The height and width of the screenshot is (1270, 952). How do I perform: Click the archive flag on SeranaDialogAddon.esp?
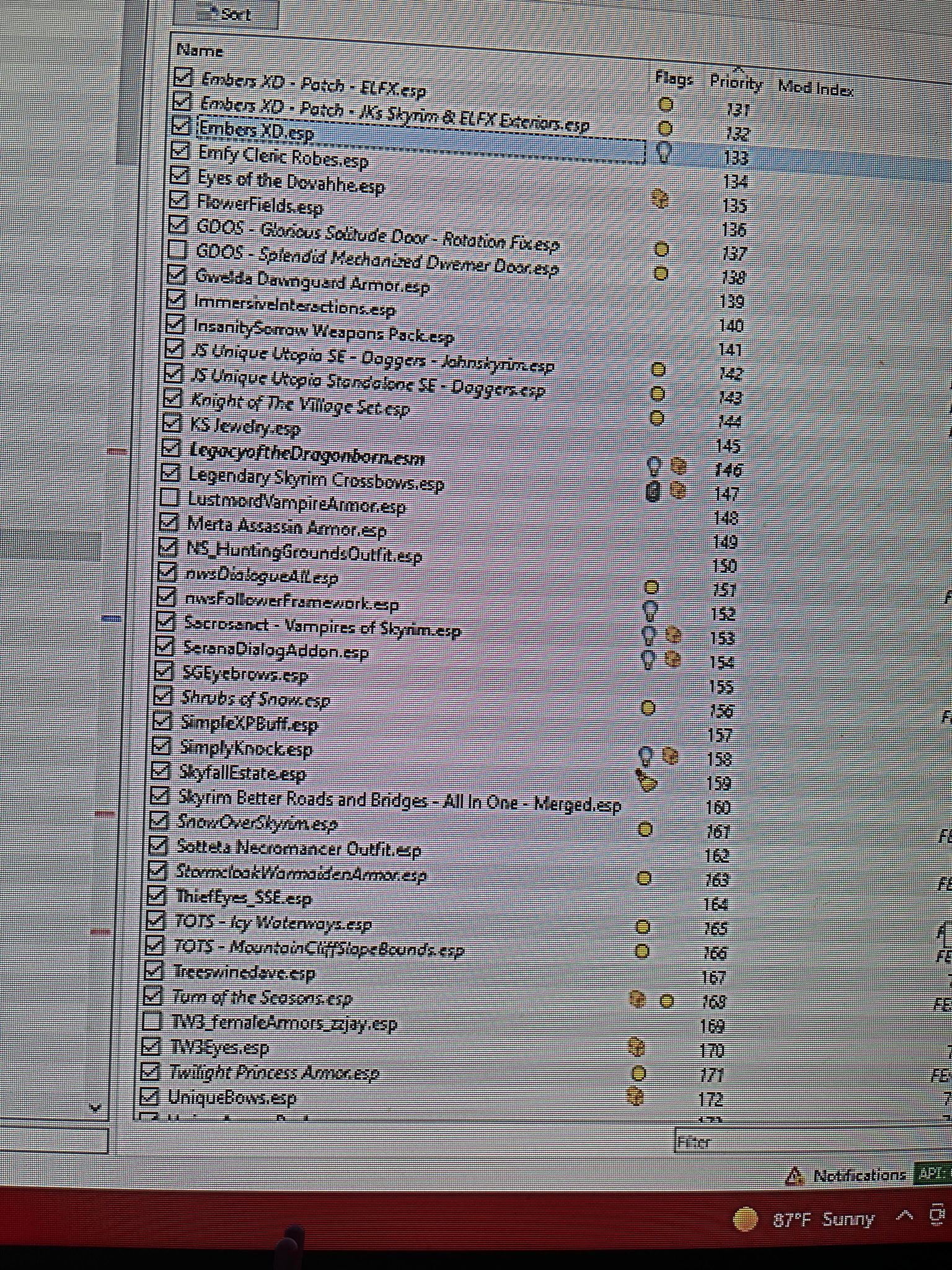pyautogui.click(x=673, y=659)
